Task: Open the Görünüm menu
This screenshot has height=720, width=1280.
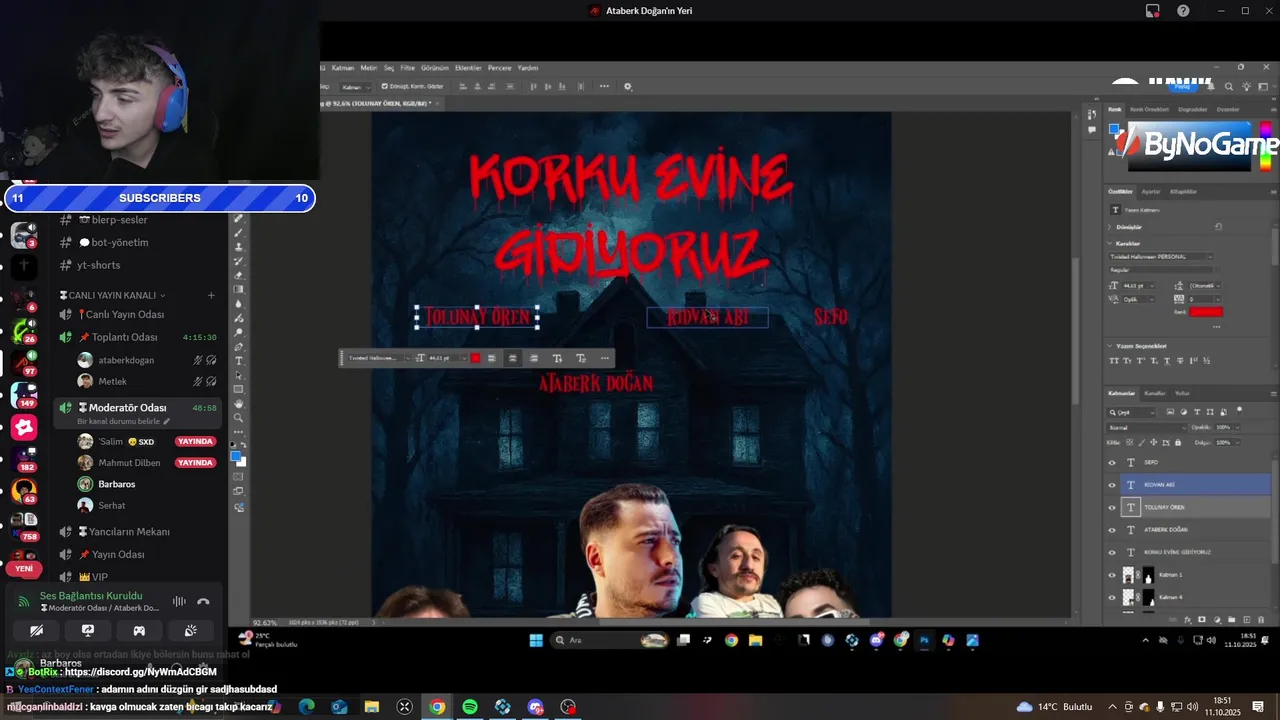Action: [435, 68]
